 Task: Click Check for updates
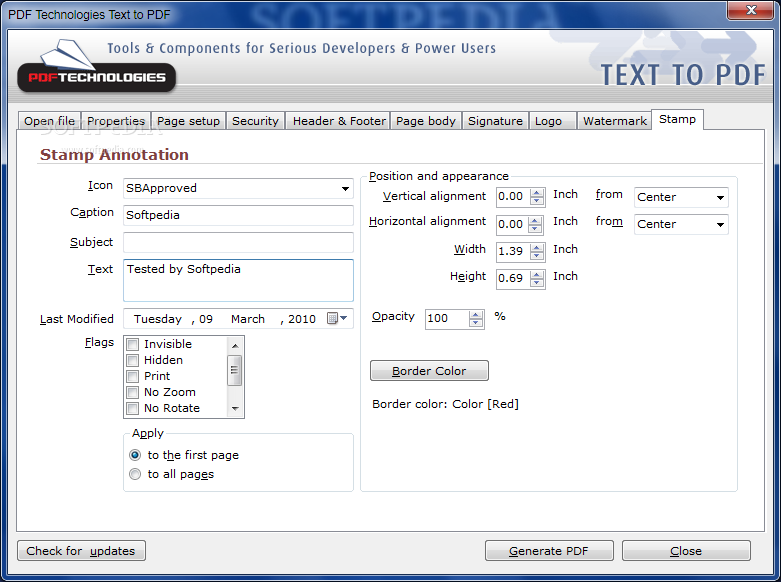[81, 551]
